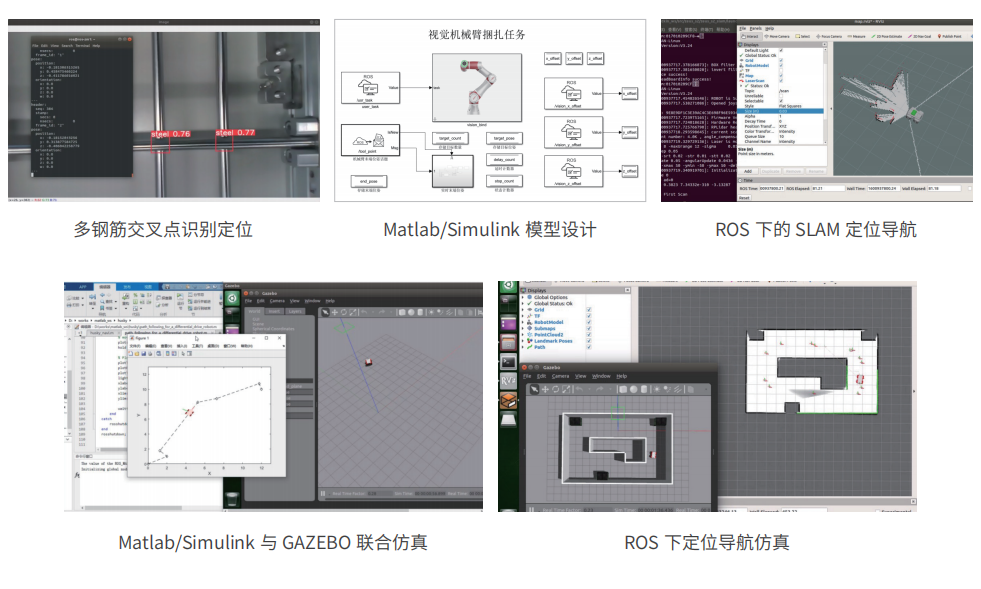Viewport: 981px width, 589px height.
Task: Click the Publish Point tool in RViz
Action: pyautogui.click(x=950, y=36)
